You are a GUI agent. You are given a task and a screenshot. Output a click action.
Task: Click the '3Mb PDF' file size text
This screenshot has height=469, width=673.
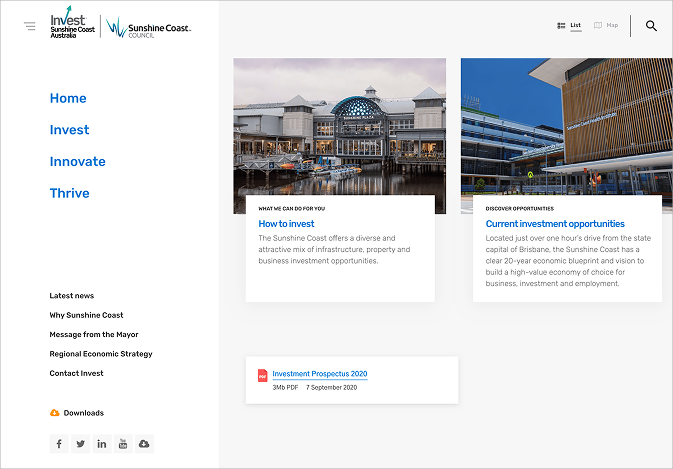click(x=285, y=387)
